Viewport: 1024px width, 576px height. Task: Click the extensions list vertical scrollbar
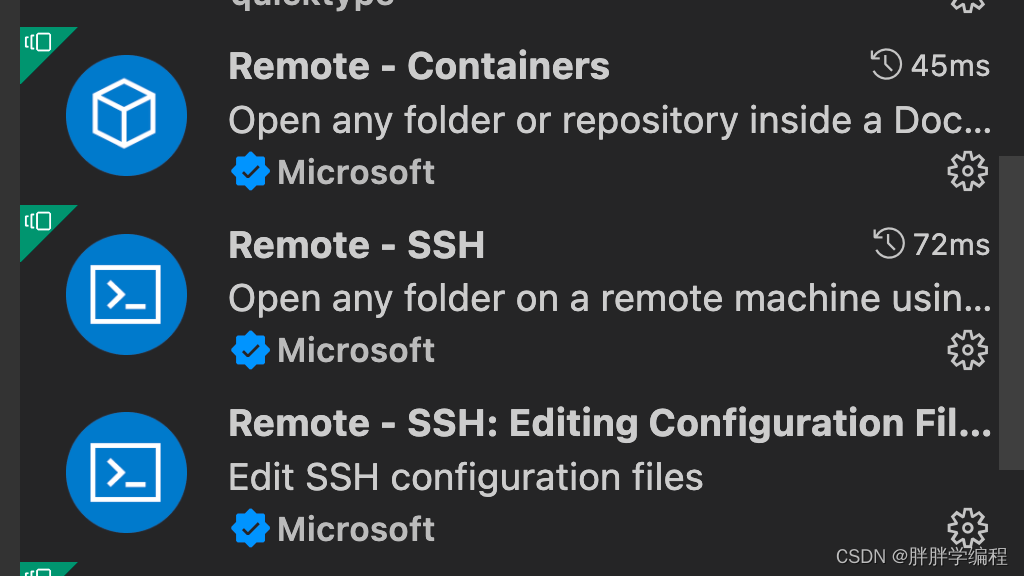1011,312
